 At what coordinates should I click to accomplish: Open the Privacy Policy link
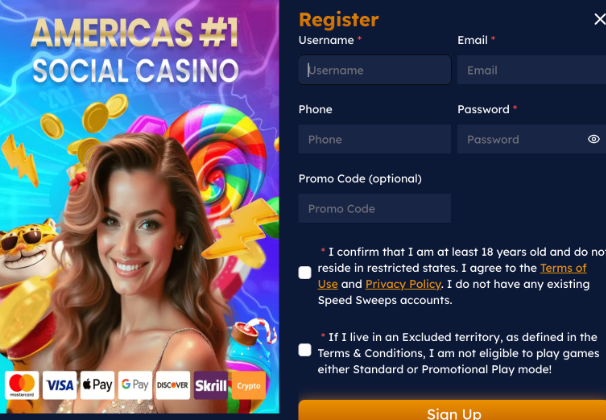[x=403, y=284]
